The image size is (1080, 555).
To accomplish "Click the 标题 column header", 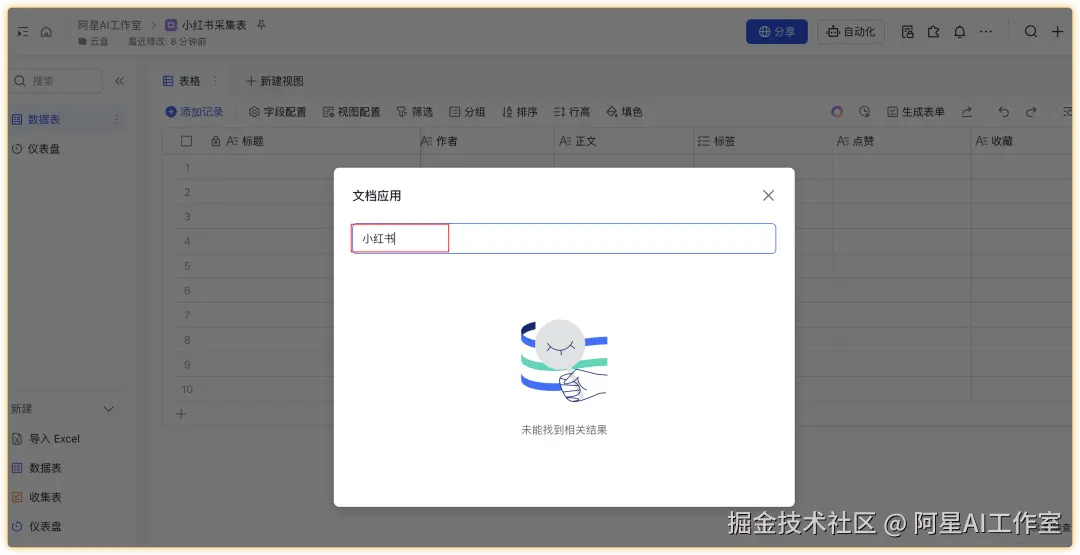I will point(252,141).
